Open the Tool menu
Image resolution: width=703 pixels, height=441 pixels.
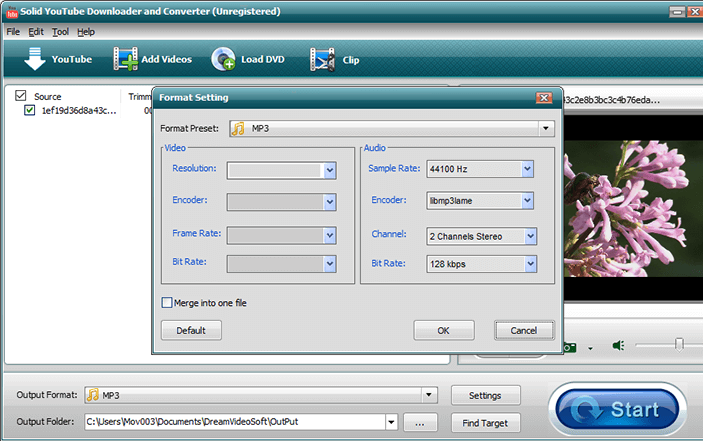(60, 32)
